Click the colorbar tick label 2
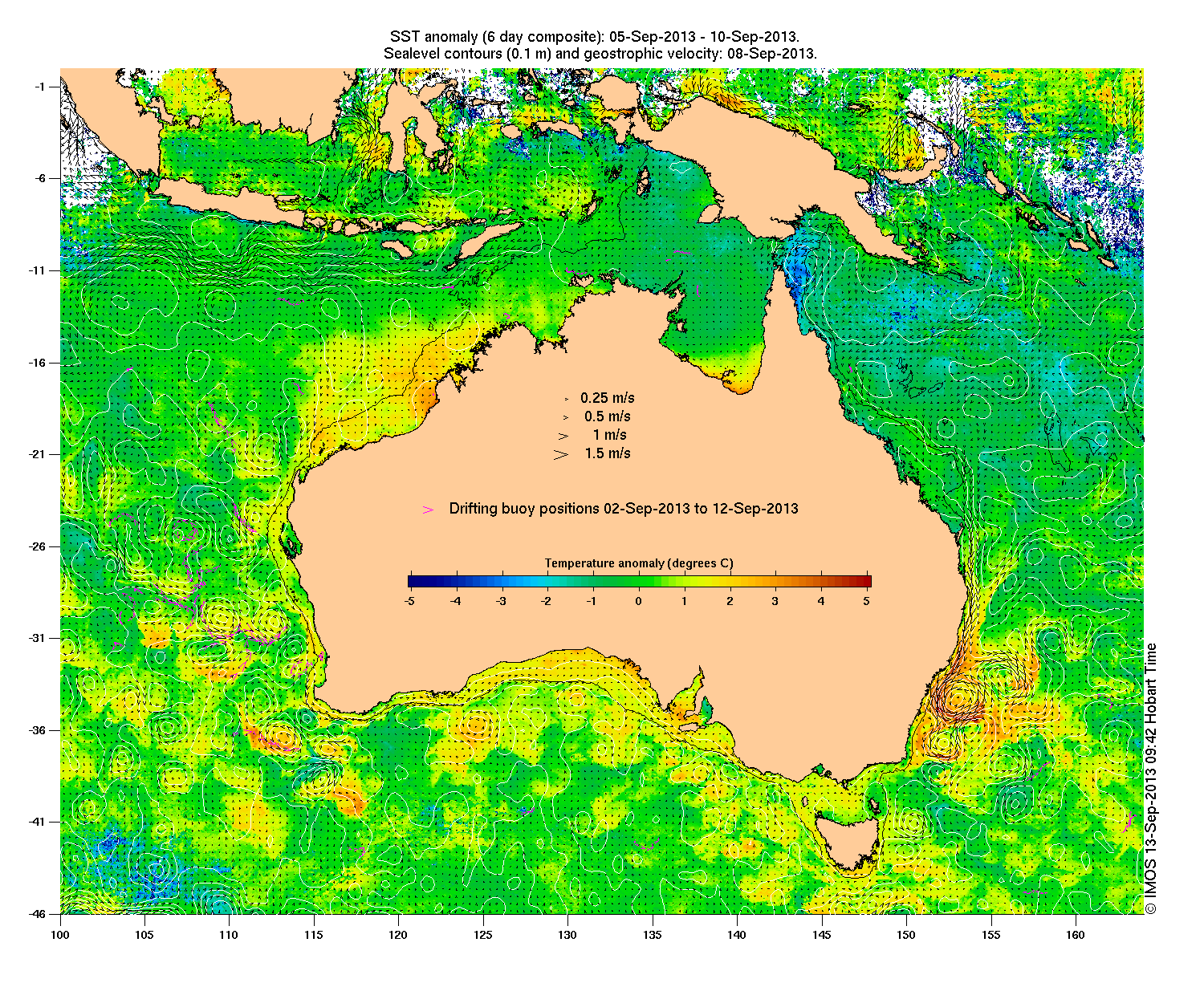This screenshot has width=1204, height=983. [x=730, y=600]
